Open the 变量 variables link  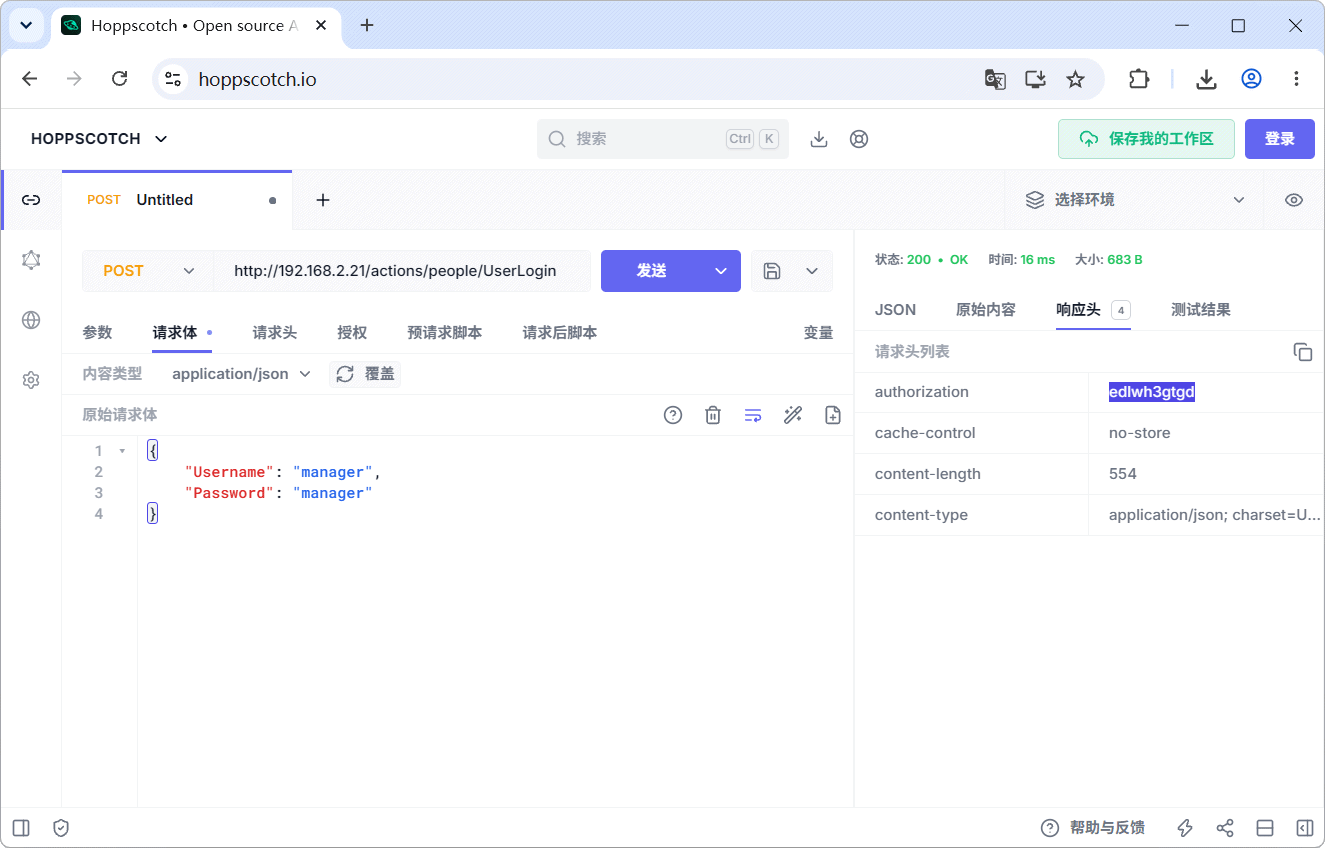[818, 333]
